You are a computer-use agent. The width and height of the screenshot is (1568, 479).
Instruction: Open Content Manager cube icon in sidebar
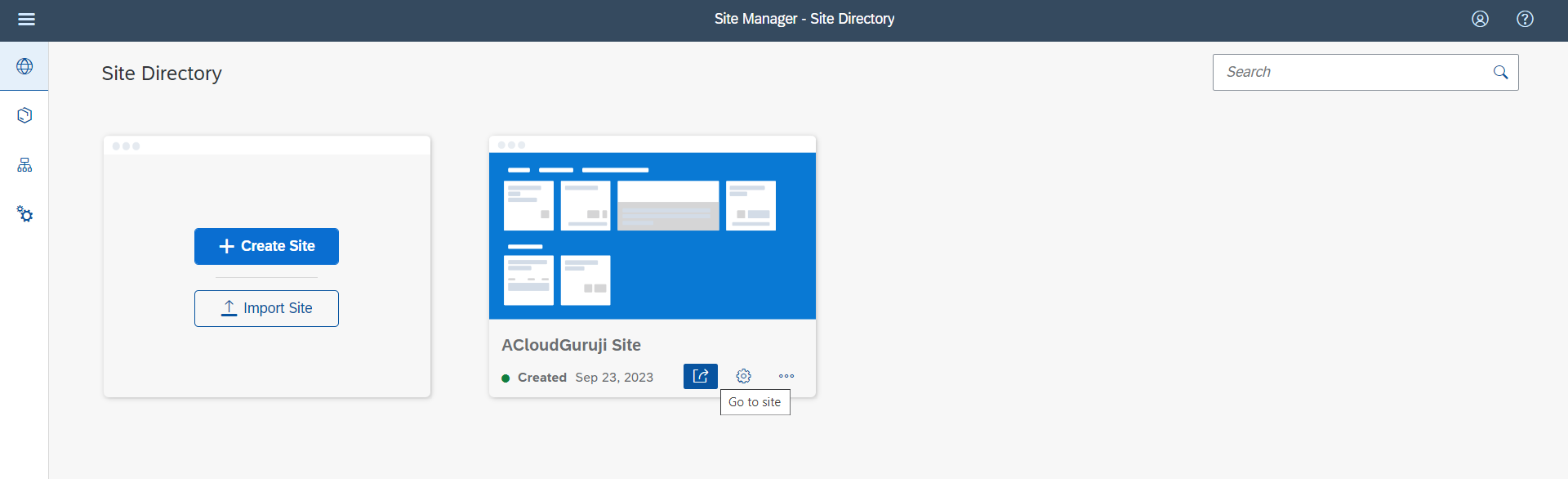tap(24, 115)
